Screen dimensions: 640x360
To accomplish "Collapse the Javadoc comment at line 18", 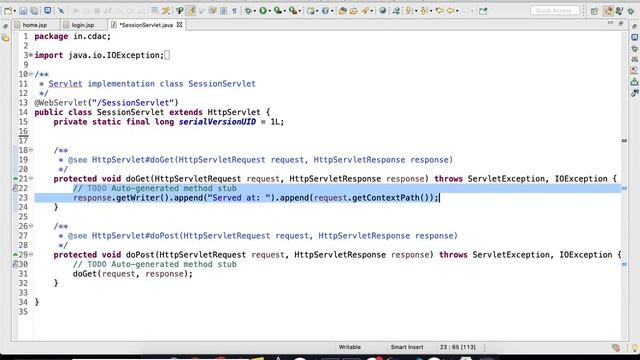I will (x=31, y=150).
